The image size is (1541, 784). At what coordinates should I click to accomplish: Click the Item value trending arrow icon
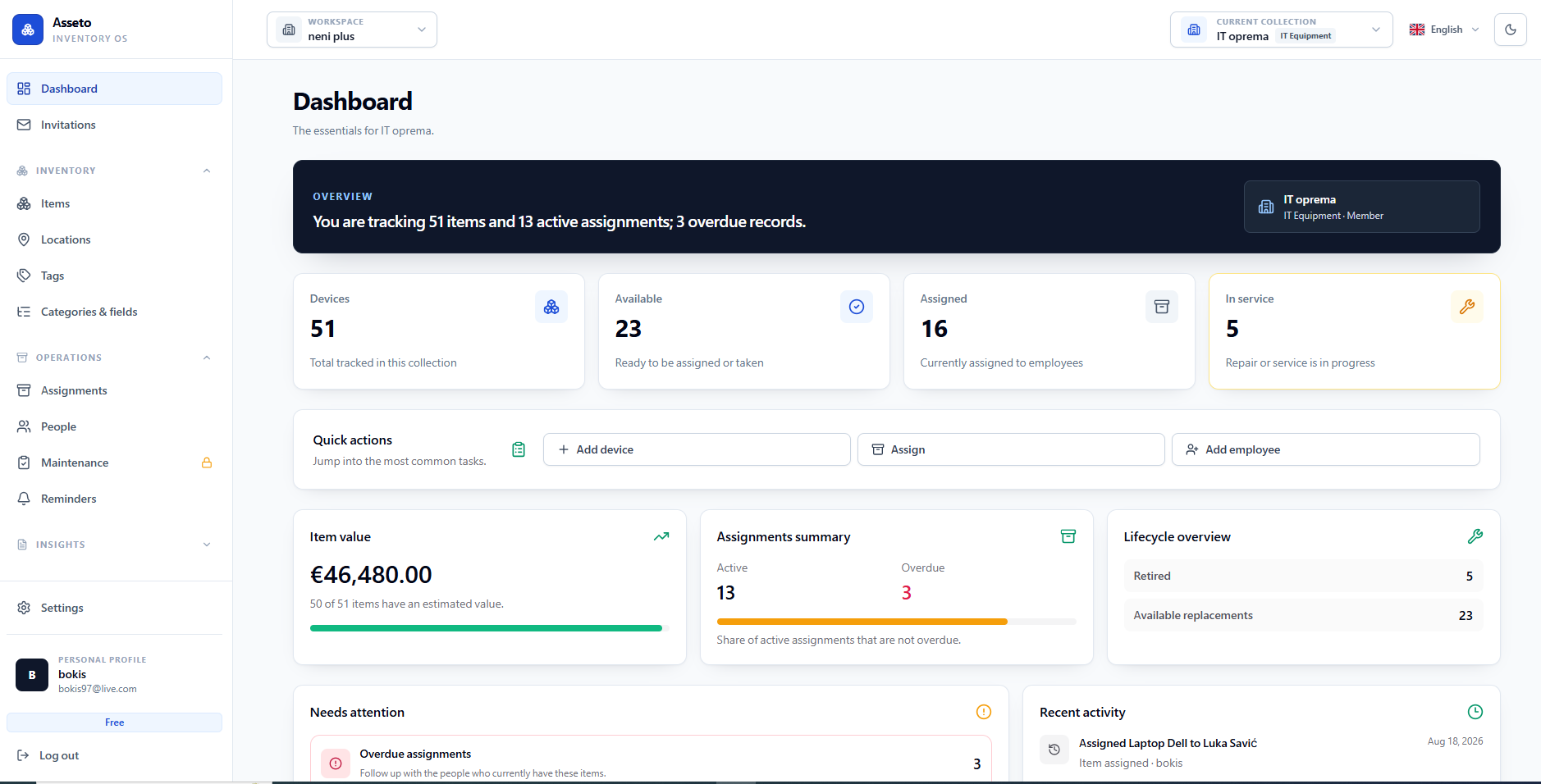pos(661,536)
